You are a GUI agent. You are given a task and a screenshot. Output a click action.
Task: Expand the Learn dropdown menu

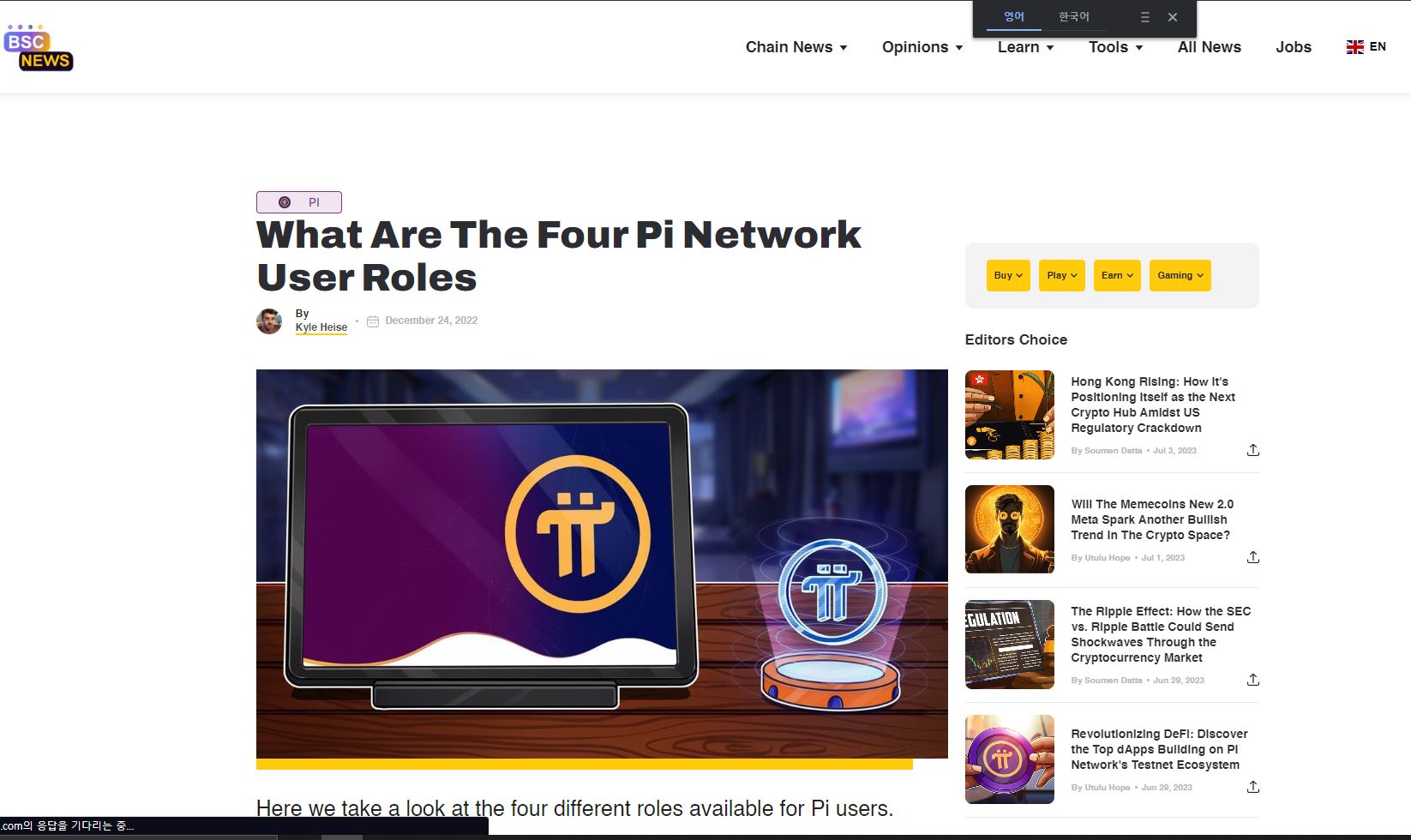tap(1025, 47)
